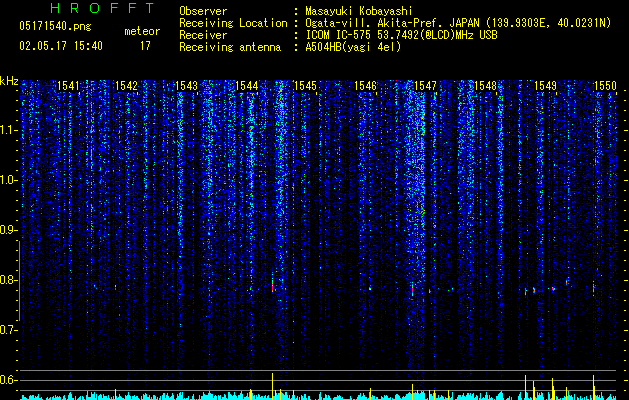The width and height of the screenshot is (629, 400).
Task: Click the ICOM IC-575 receiver text
Action: click(x=401, y=35)
